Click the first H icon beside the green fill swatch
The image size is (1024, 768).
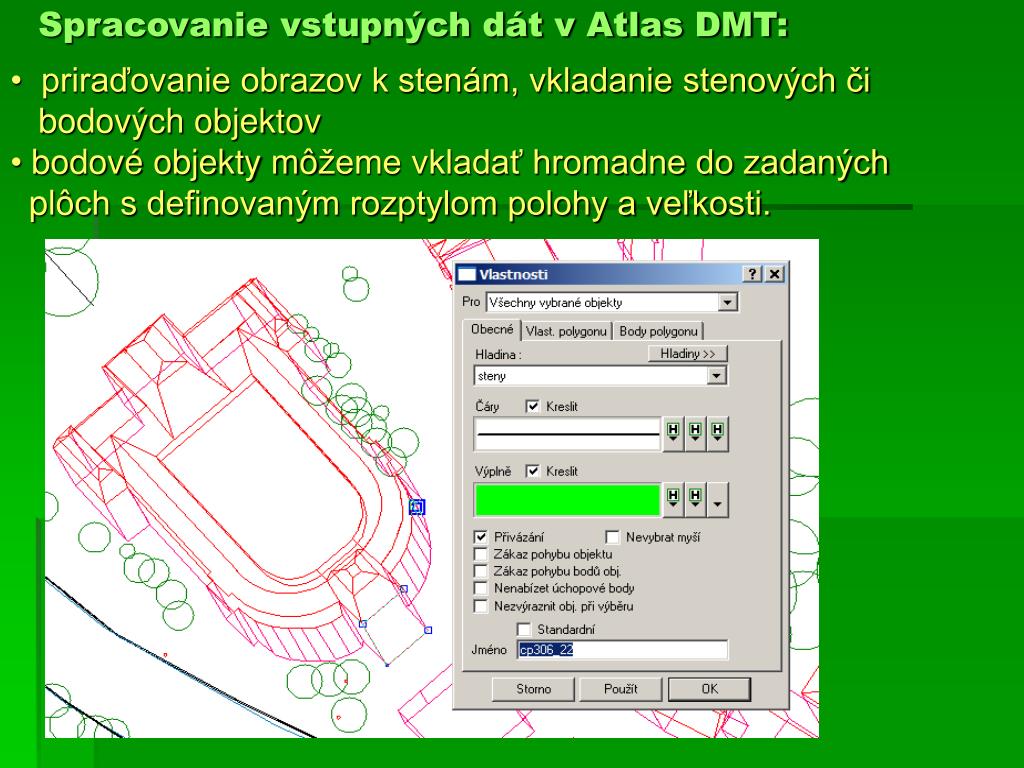tap(673, 500)
